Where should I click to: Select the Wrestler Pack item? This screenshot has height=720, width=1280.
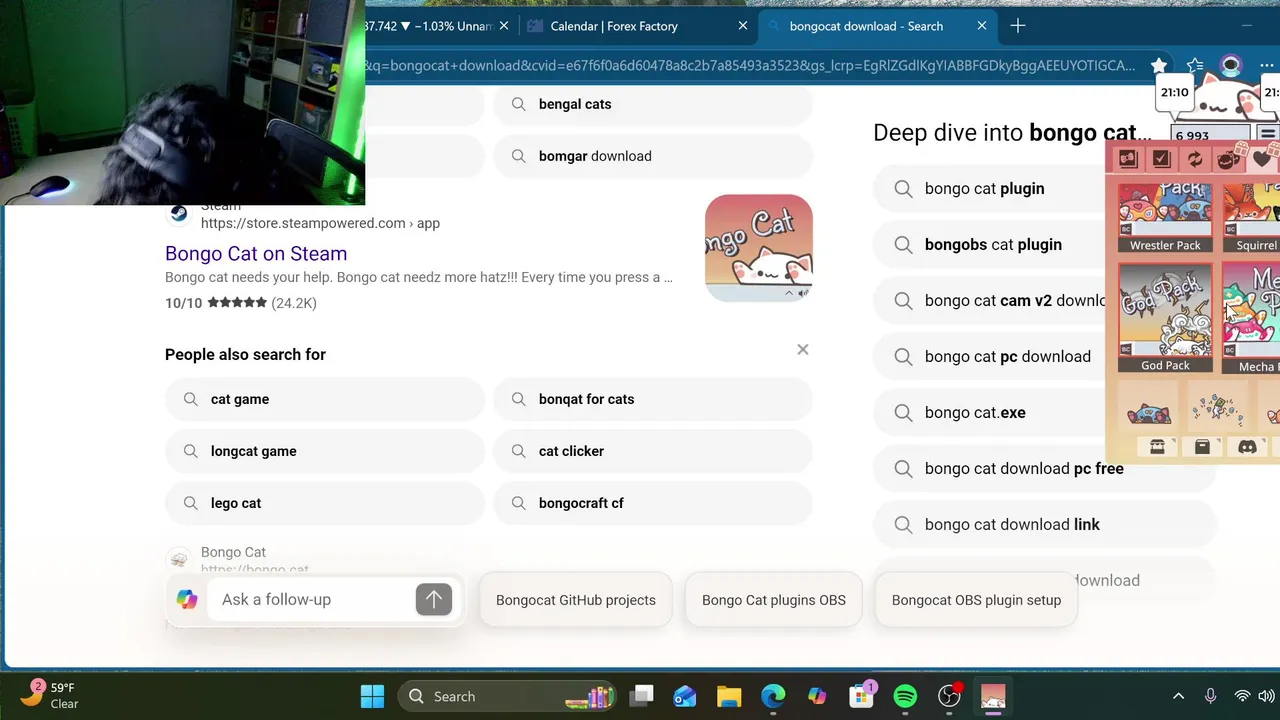click(x=1165, y=218)
